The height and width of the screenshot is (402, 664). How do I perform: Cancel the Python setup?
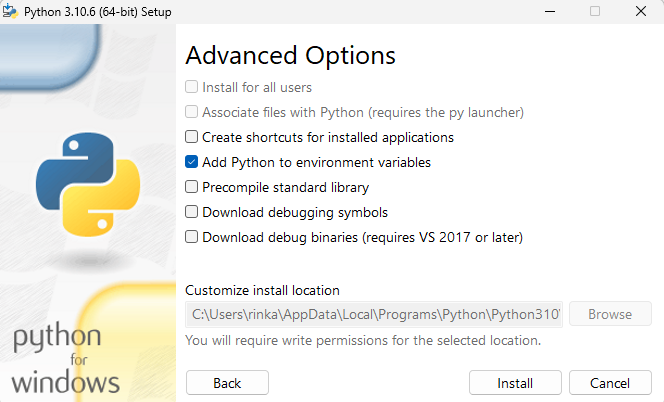click(x=610, y=383)
